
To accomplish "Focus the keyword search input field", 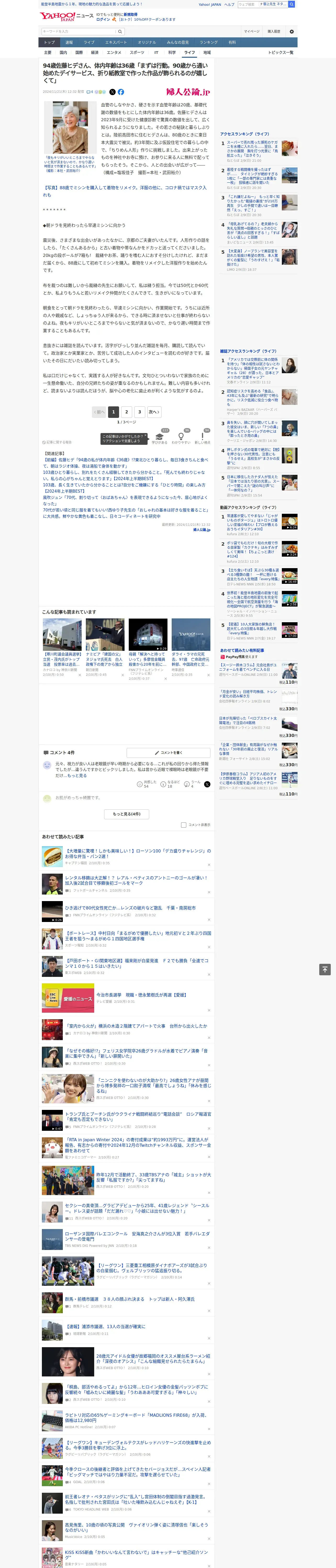I will (79, 32).
